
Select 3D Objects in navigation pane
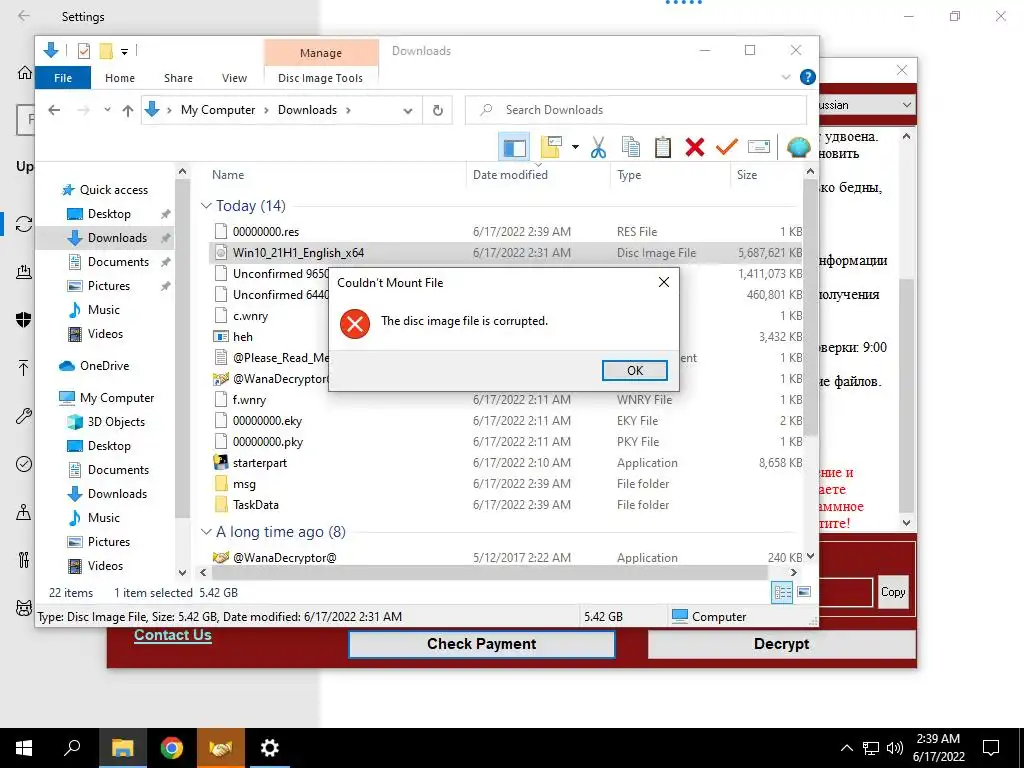click(116, 422)
